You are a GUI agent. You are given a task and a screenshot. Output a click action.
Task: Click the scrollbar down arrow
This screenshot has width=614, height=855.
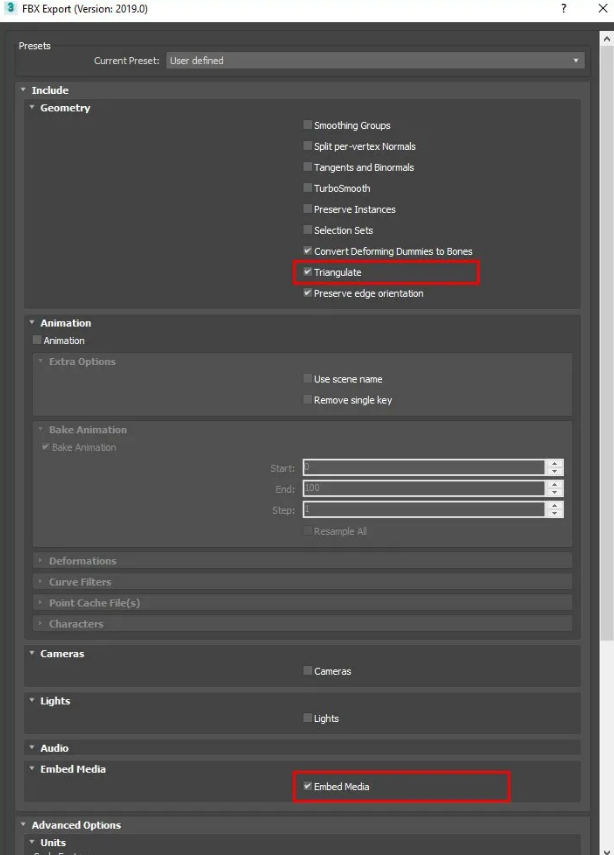(607, 851)
